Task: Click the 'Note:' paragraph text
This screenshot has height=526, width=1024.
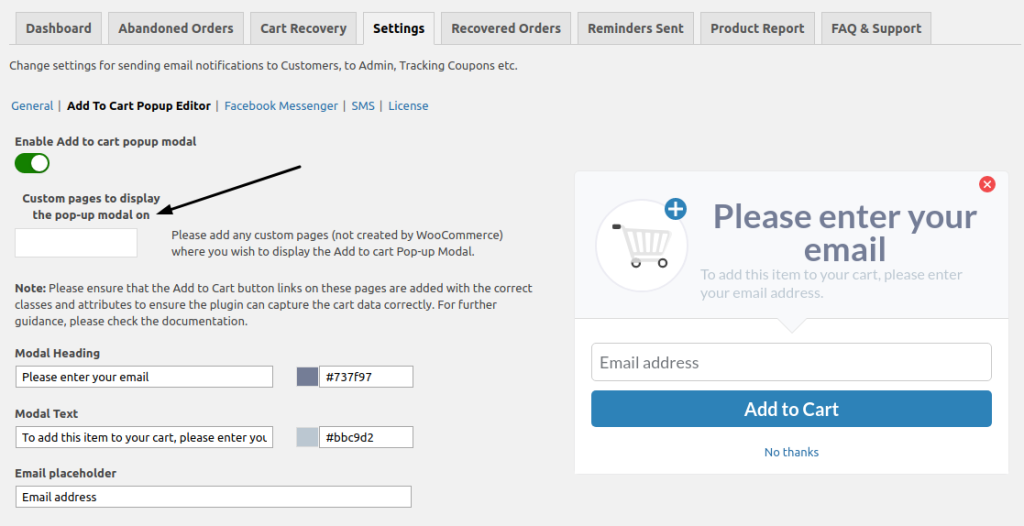Action: tap(274, 304)
